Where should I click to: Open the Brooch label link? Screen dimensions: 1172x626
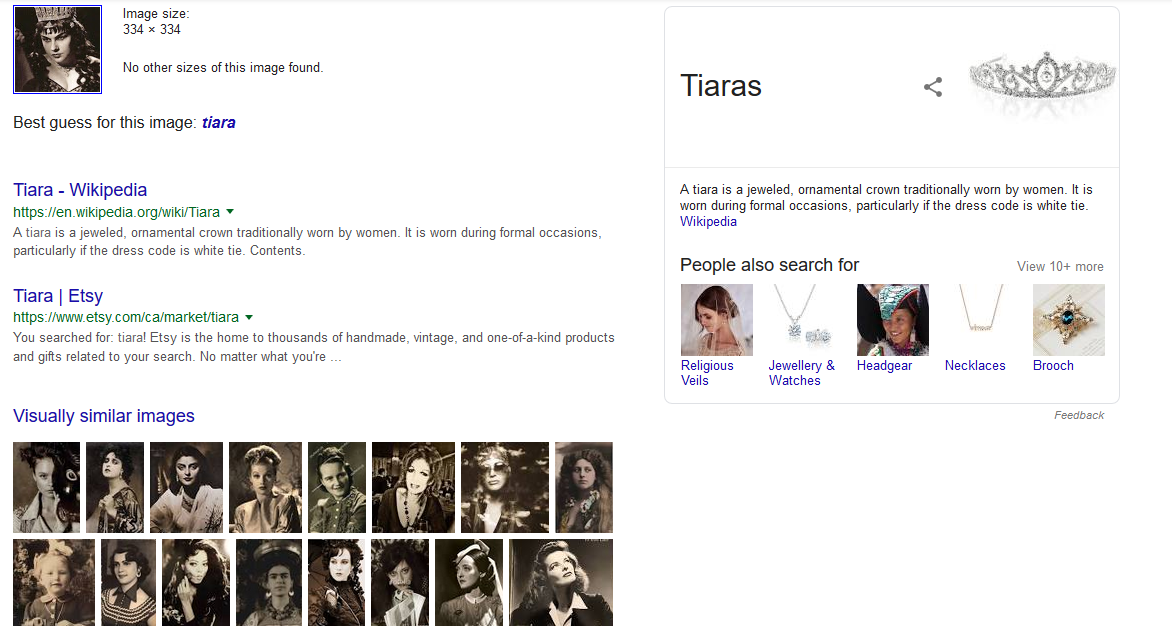tap(1053, 365)
